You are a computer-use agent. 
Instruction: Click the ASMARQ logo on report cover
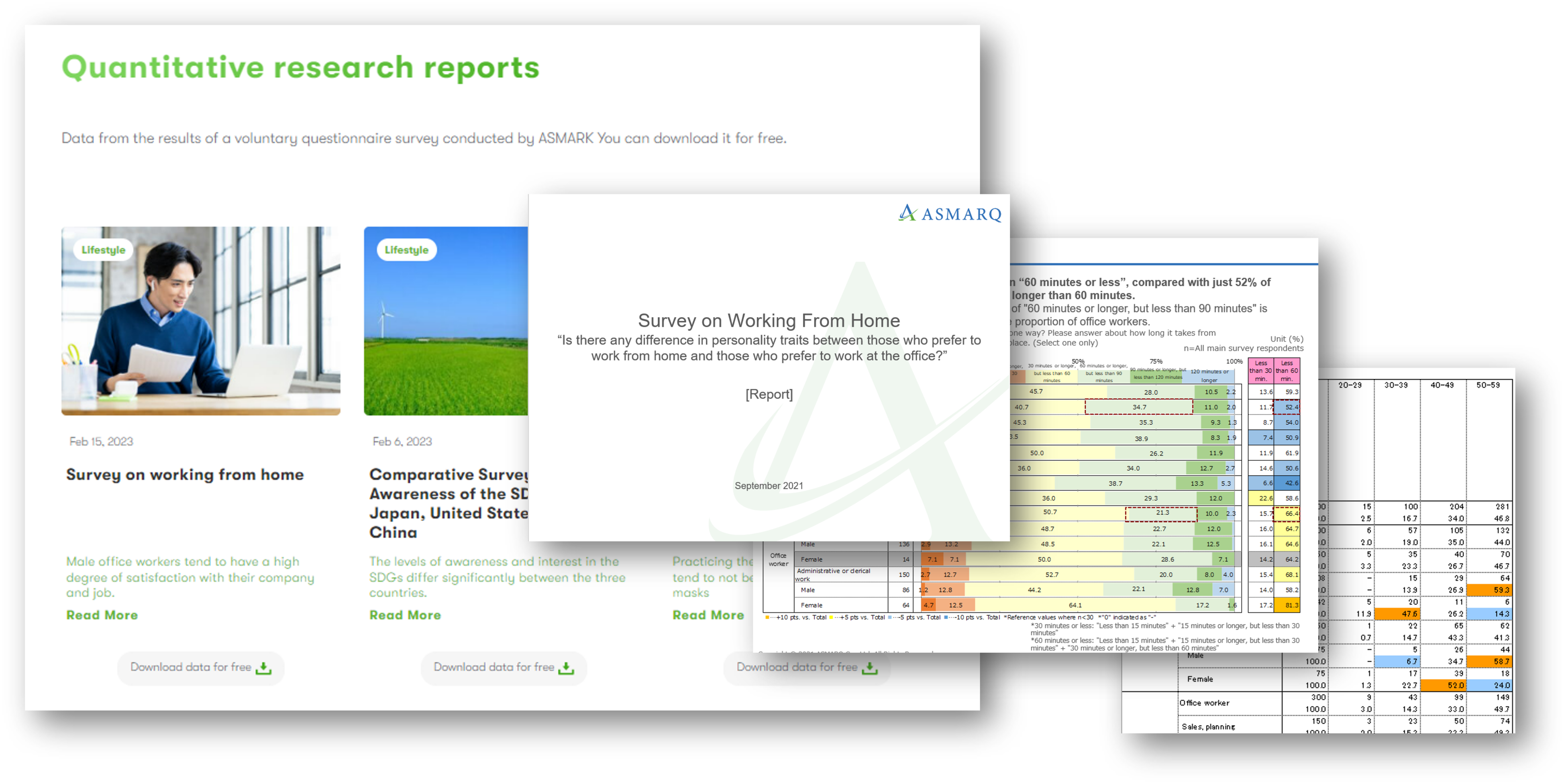click(x=949, y=213)
